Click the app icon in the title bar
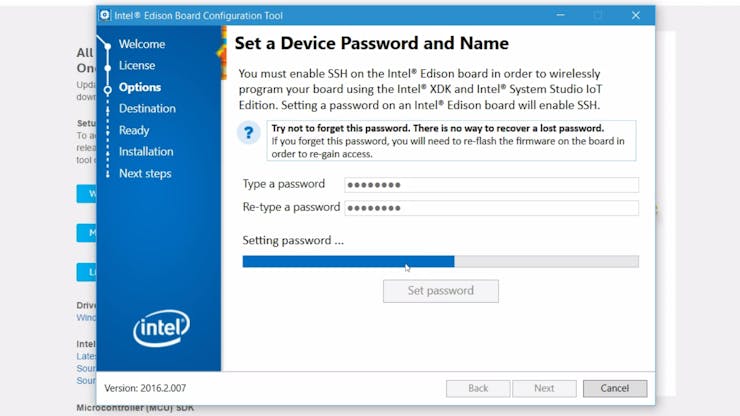The image size is (740, 416). click(105, 15)
